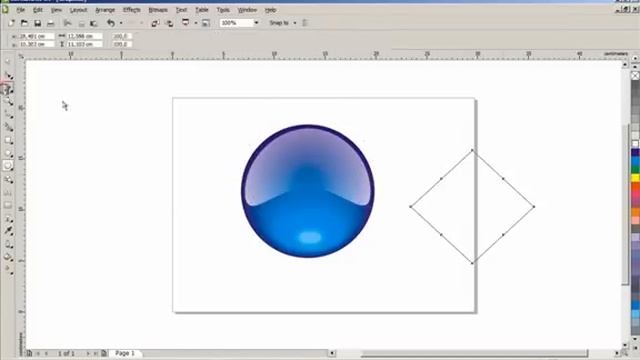Pick the white swatch in color palette
This screenshot has width=640, height=360.
point(635,144)
